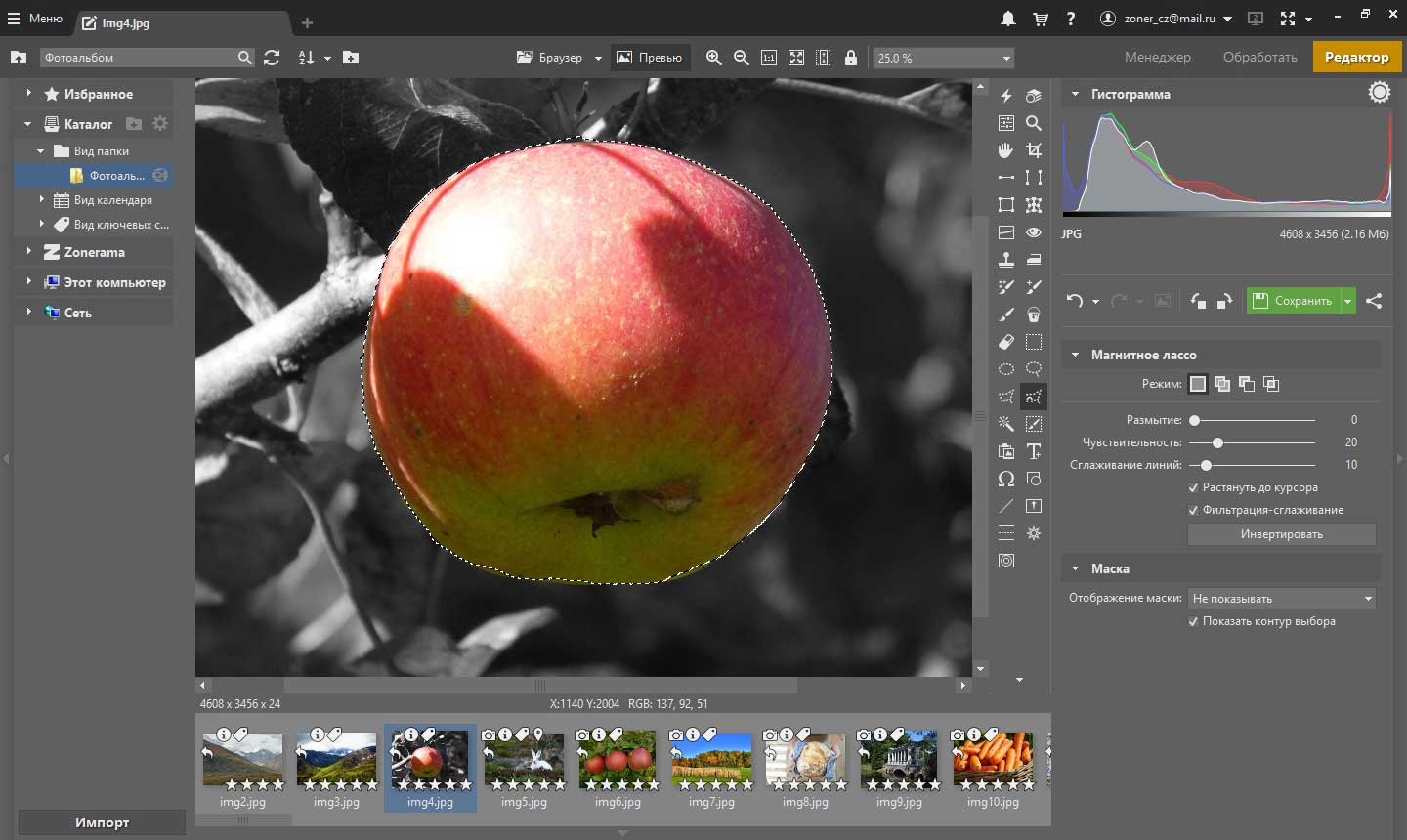Select the rectangular selection tool
Viewport: 1407px width, 840px height.
point(1034,342)
